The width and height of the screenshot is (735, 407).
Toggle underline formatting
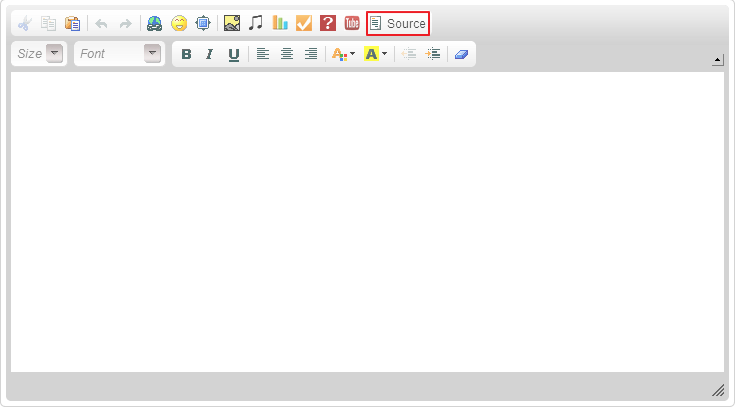(233, 54)
